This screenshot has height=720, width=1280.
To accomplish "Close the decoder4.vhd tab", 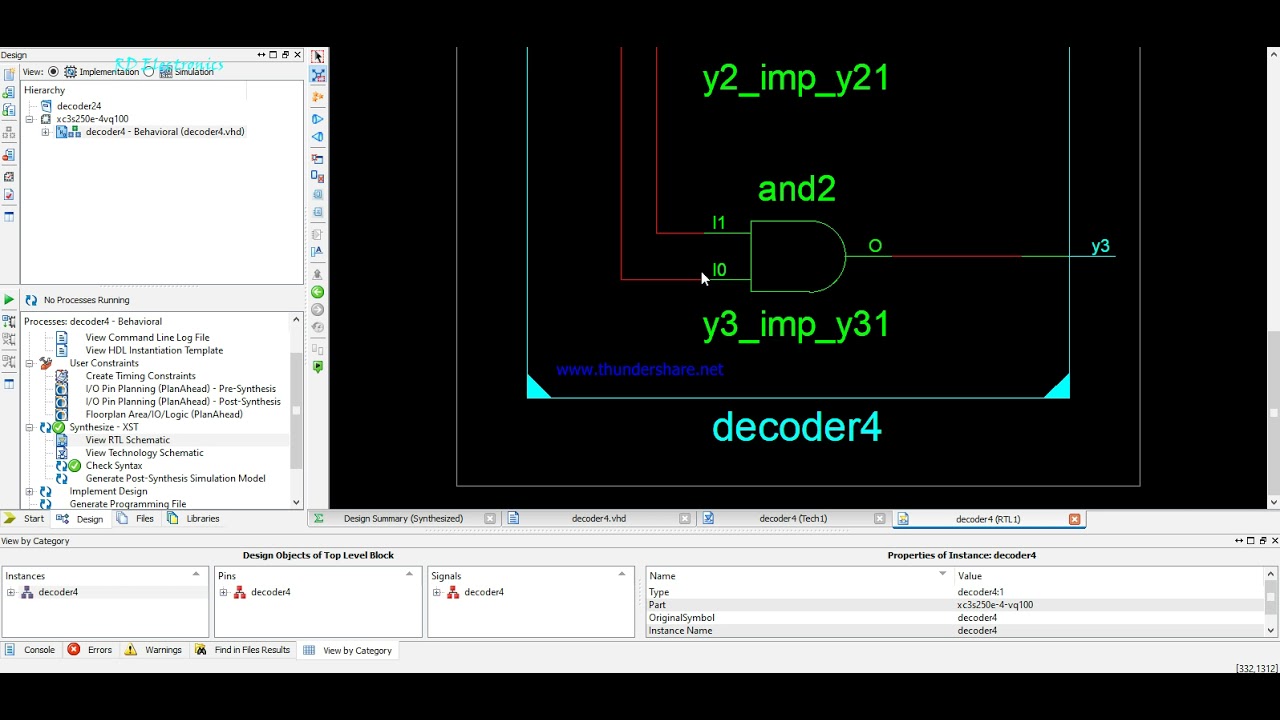I will pyautogui.click(x=685, y=519).
